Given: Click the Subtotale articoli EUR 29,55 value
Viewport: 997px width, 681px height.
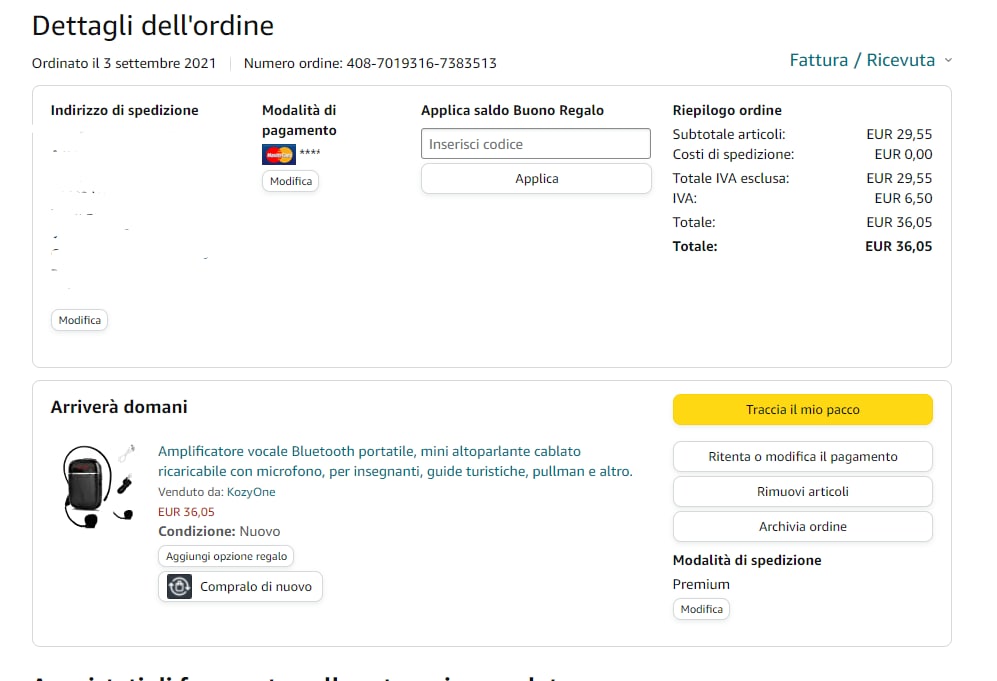Looking at the screenshot, I should pos(899,134).
